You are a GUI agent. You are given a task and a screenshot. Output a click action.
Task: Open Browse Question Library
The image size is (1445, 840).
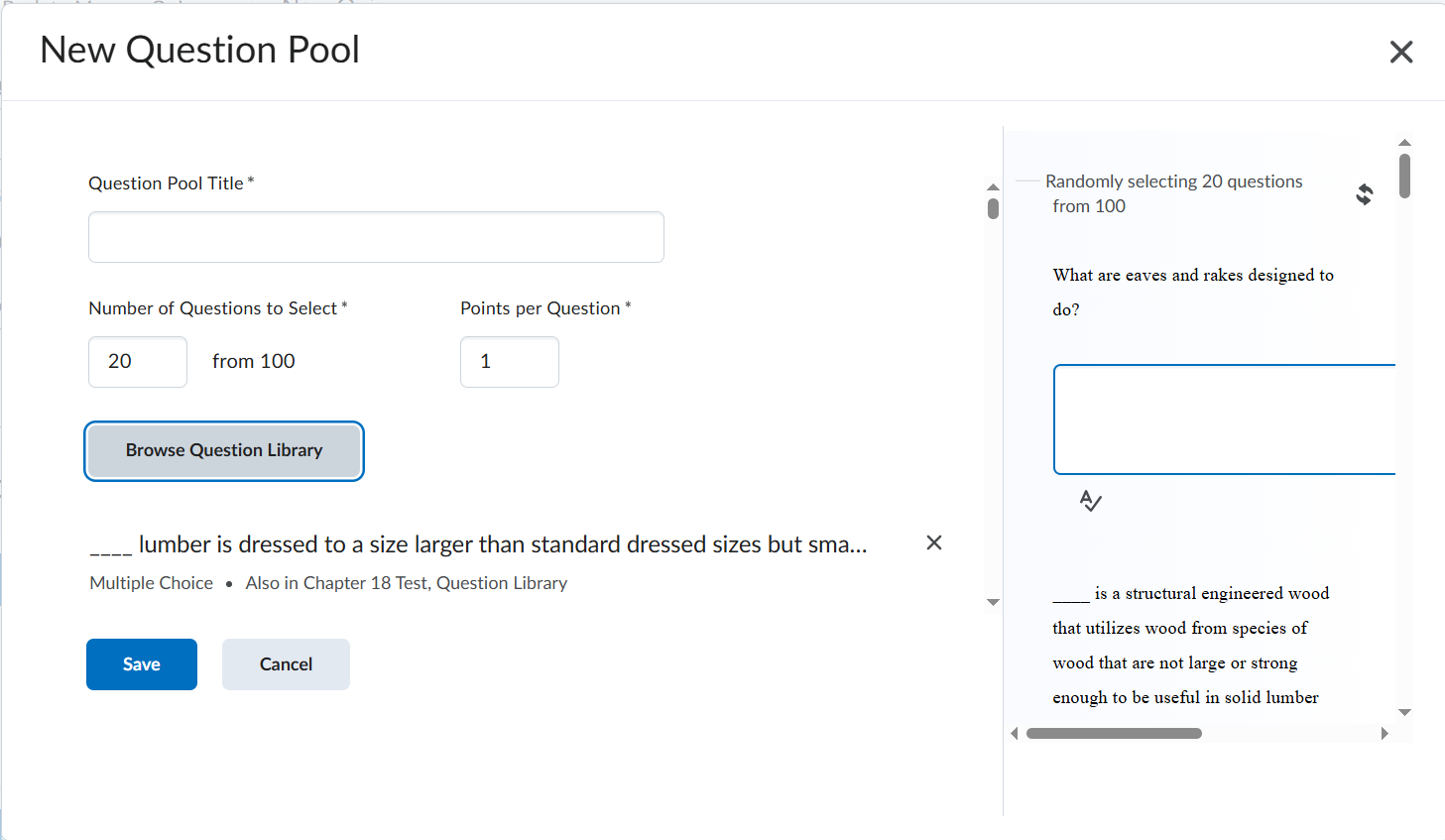click(224, 451)
